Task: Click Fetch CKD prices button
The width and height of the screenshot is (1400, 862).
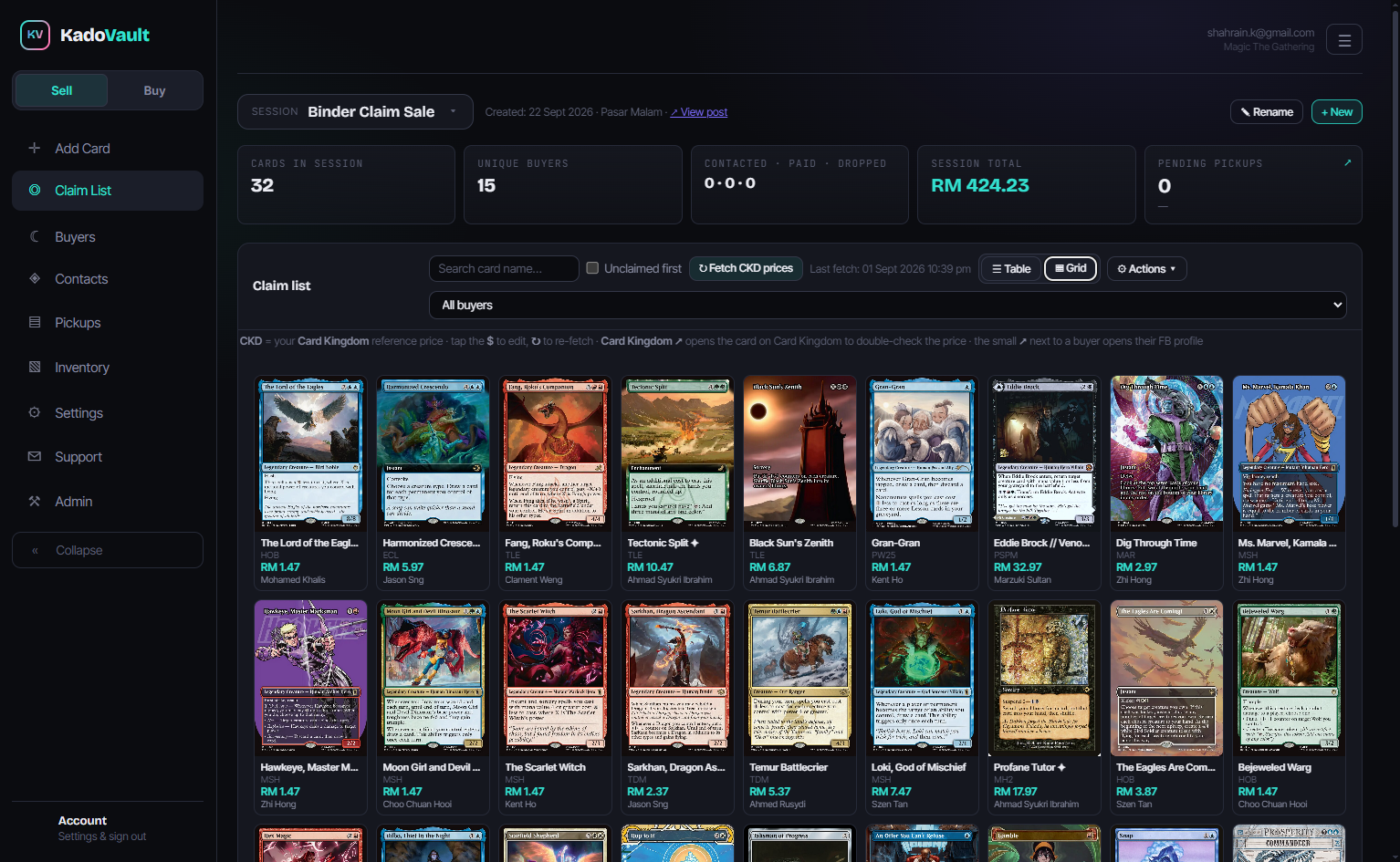Action: [x=746, y=268]
